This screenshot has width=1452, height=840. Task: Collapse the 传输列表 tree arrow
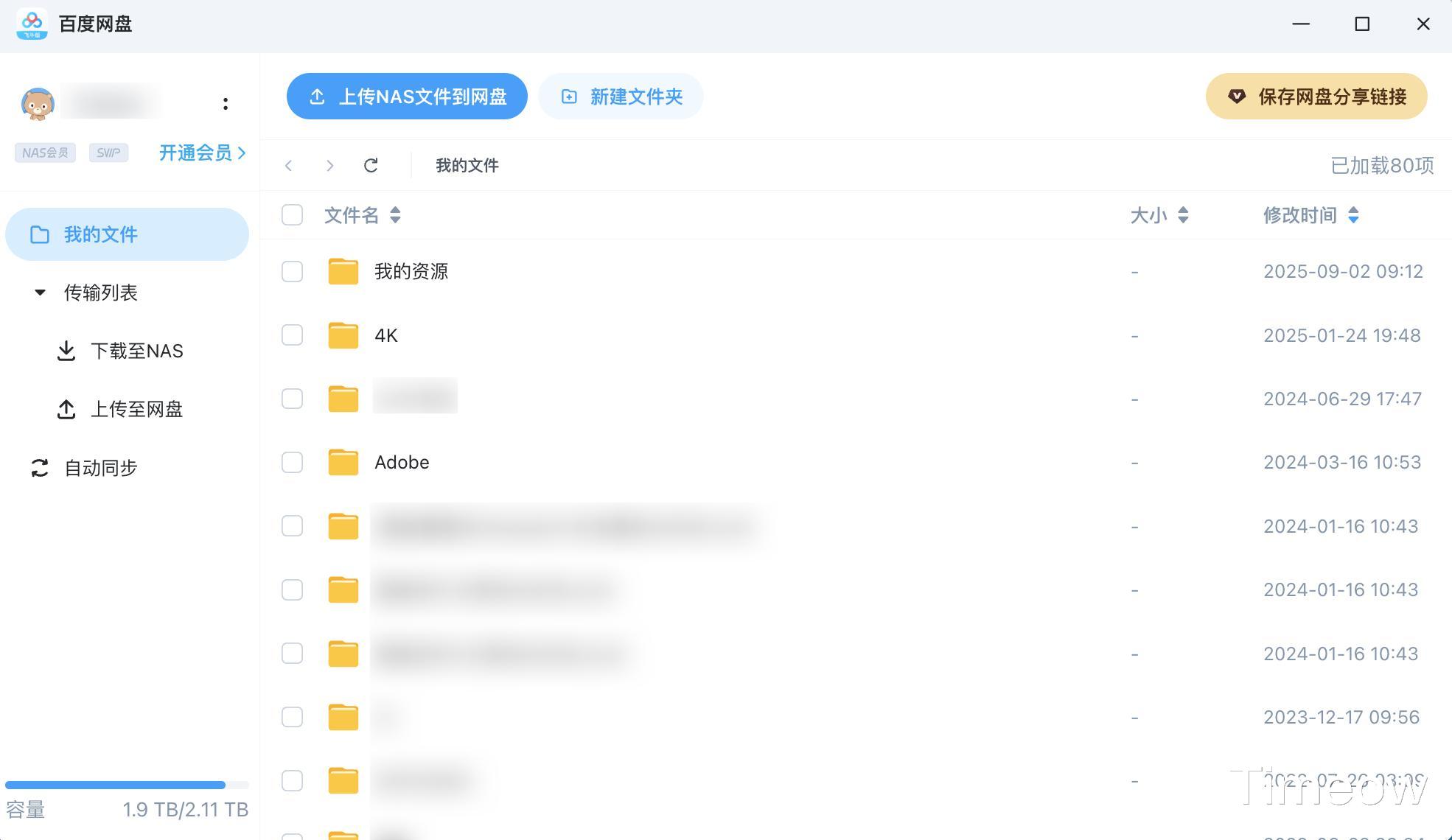click(x=40, y=293)
